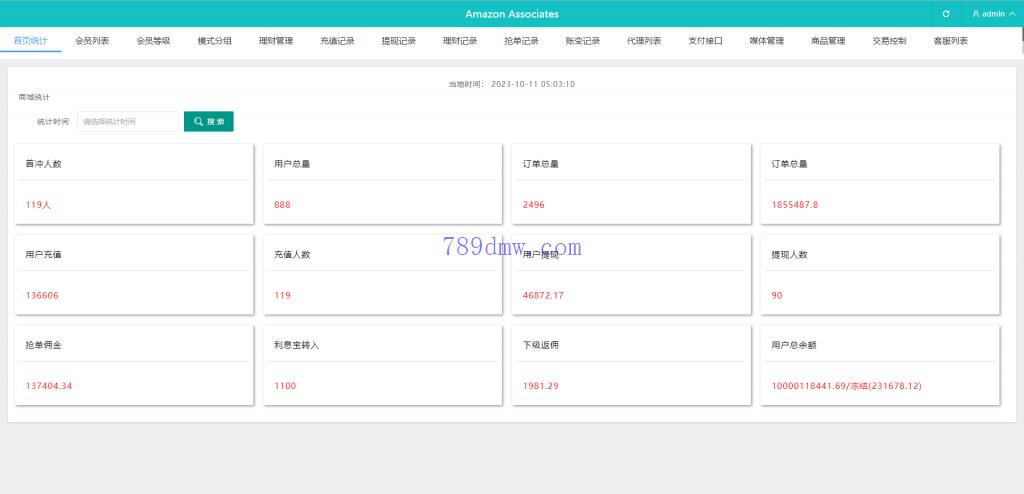
Task: Open the admin user dropdown
Action: click(x=993, y=14)
